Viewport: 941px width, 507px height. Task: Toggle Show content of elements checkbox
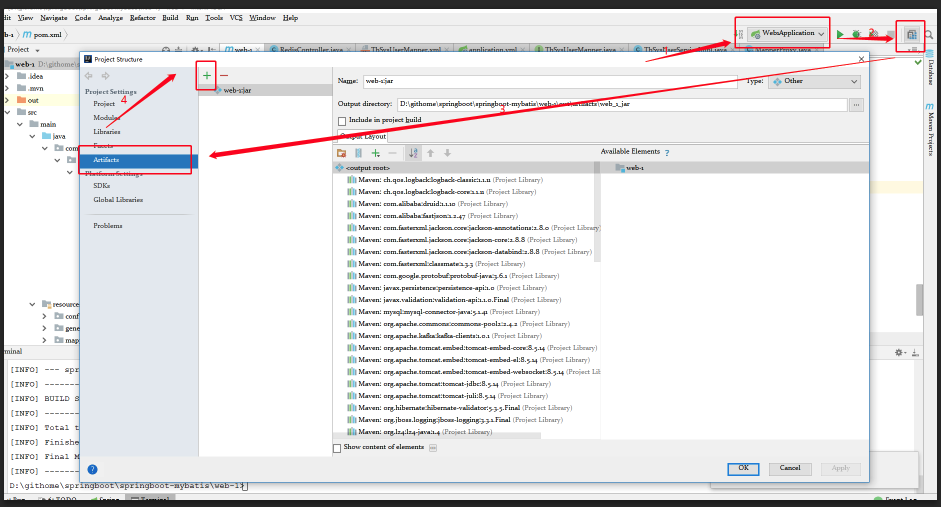pos(337,448)
